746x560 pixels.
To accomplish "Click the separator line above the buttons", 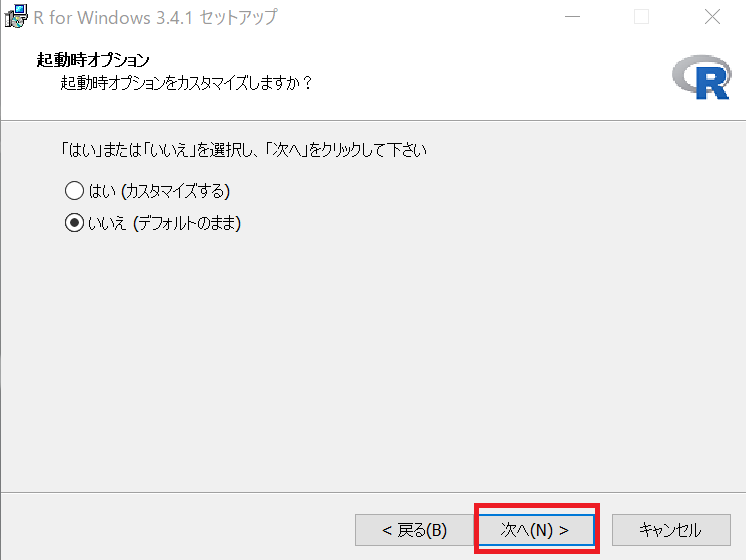I will tap(373, 492).
